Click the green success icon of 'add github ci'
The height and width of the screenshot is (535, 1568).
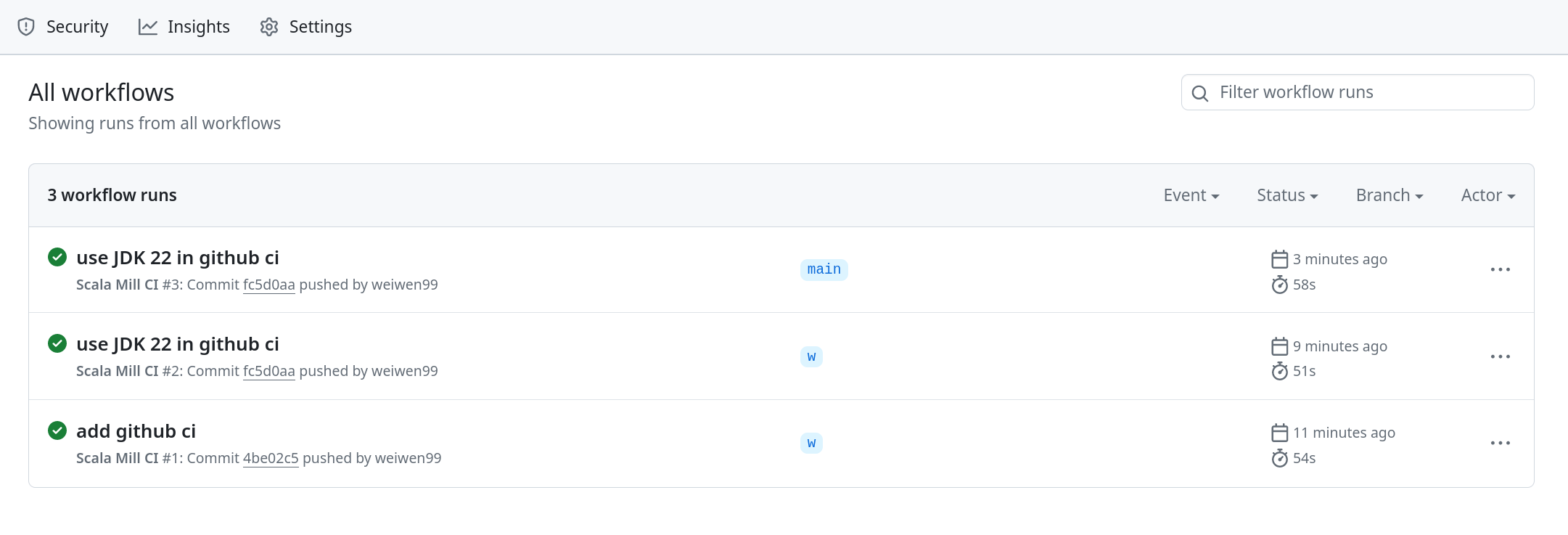point(57,430)
